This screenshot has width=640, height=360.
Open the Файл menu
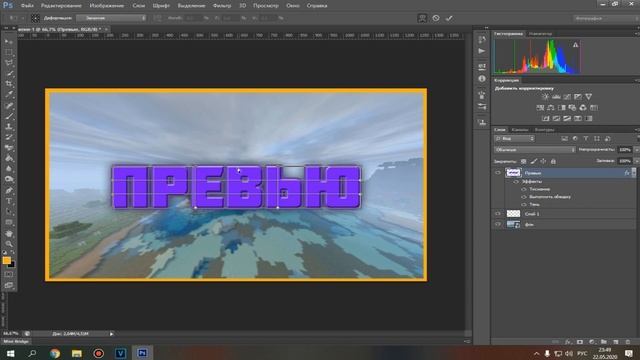click(x=27, y=6)
